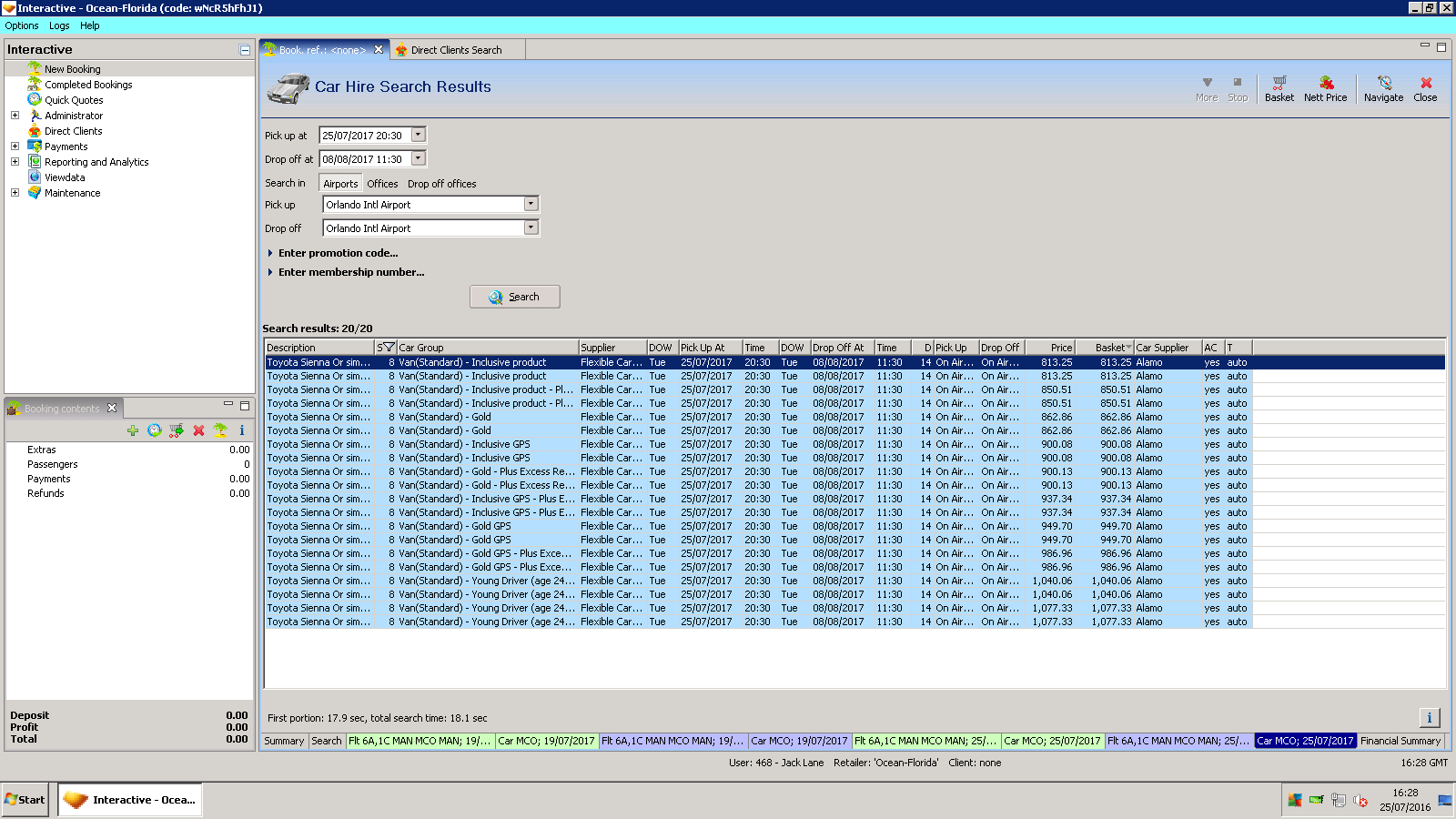Expand the Reporting and Analytics tree node
The image size is (1456, 819).
click(x=15, y=162)
